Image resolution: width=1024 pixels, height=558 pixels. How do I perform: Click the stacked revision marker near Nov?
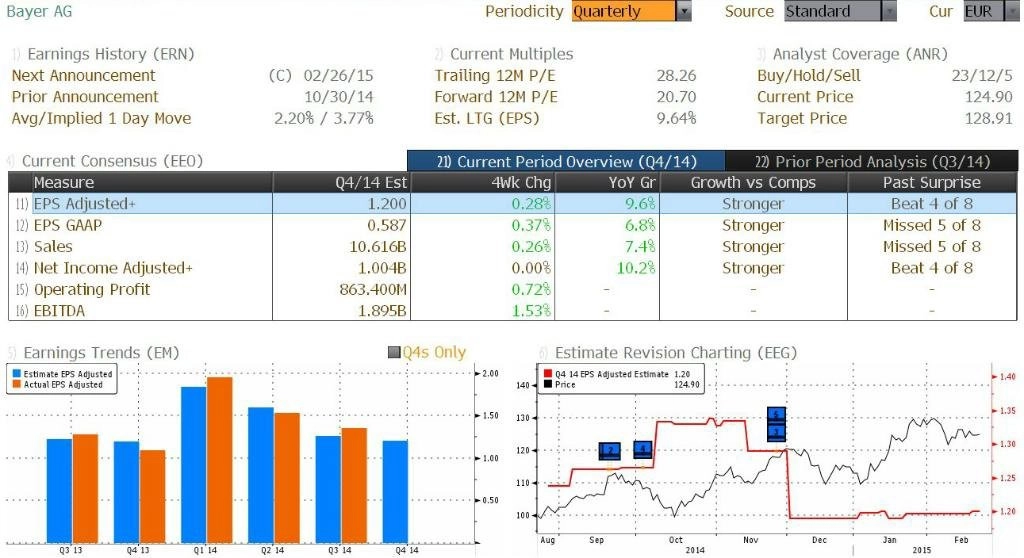[x=776, y=423]
